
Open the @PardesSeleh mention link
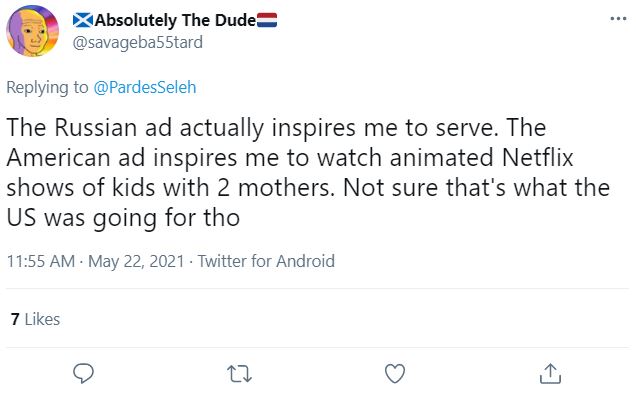(145, 88)
